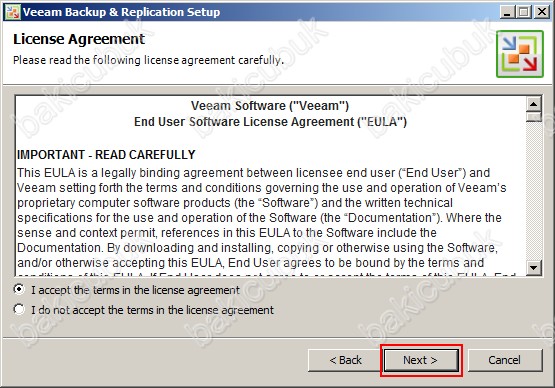Click the 'I accept the terms' label text
This screenshot has height=388, width=555.
tap(135, 290)
